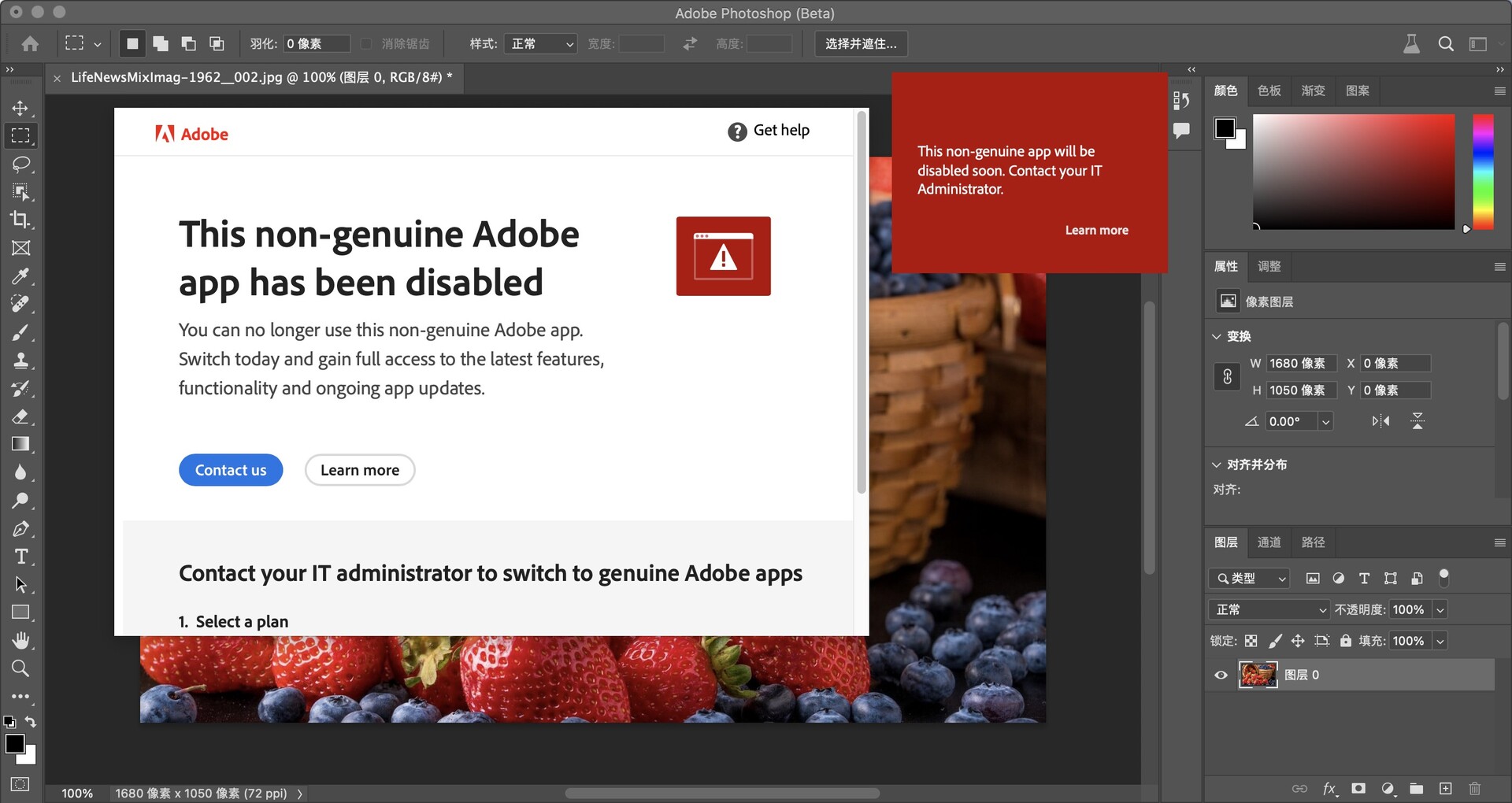Screen dimensions: 1512x803
Task: Toggle the width-height link button in 变换
Action: click(1227, 377)
